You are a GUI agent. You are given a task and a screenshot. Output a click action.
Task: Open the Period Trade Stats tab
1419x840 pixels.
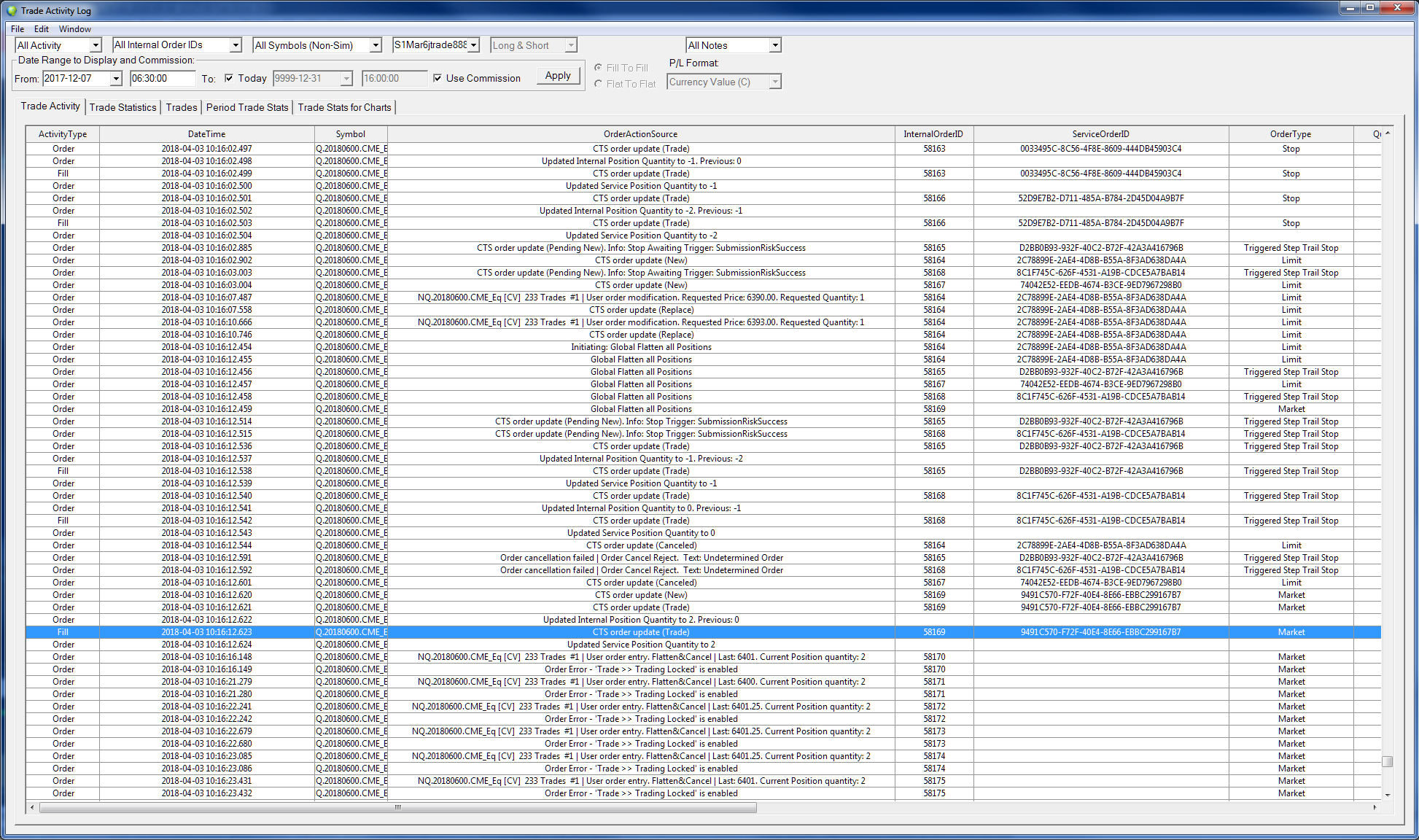[x=247, y=107]
